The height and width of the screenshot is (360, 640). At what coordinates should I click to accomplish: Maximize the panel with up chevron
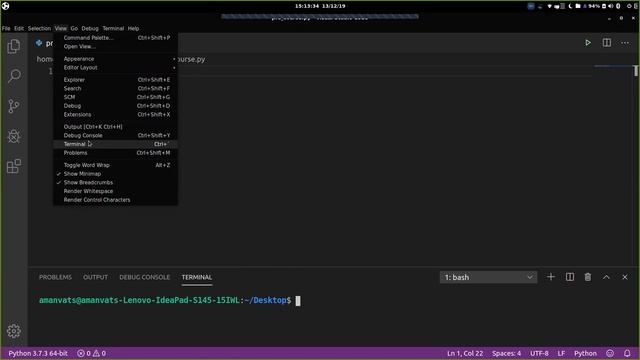(606, 277)
